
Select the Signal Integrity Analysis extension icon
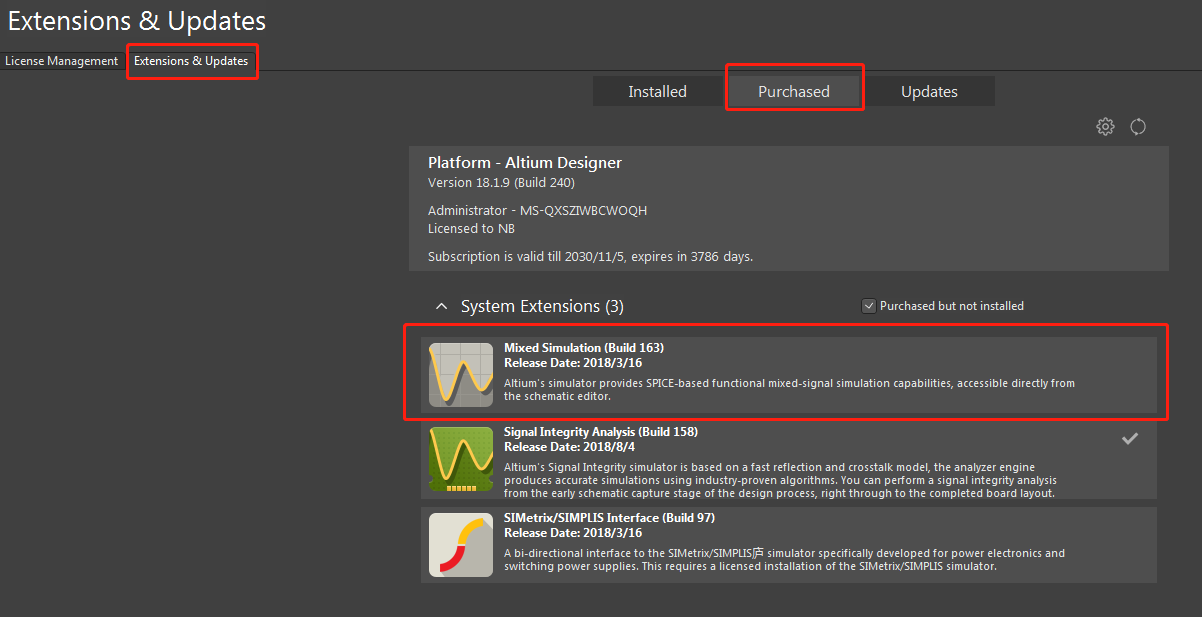(461, 459)
